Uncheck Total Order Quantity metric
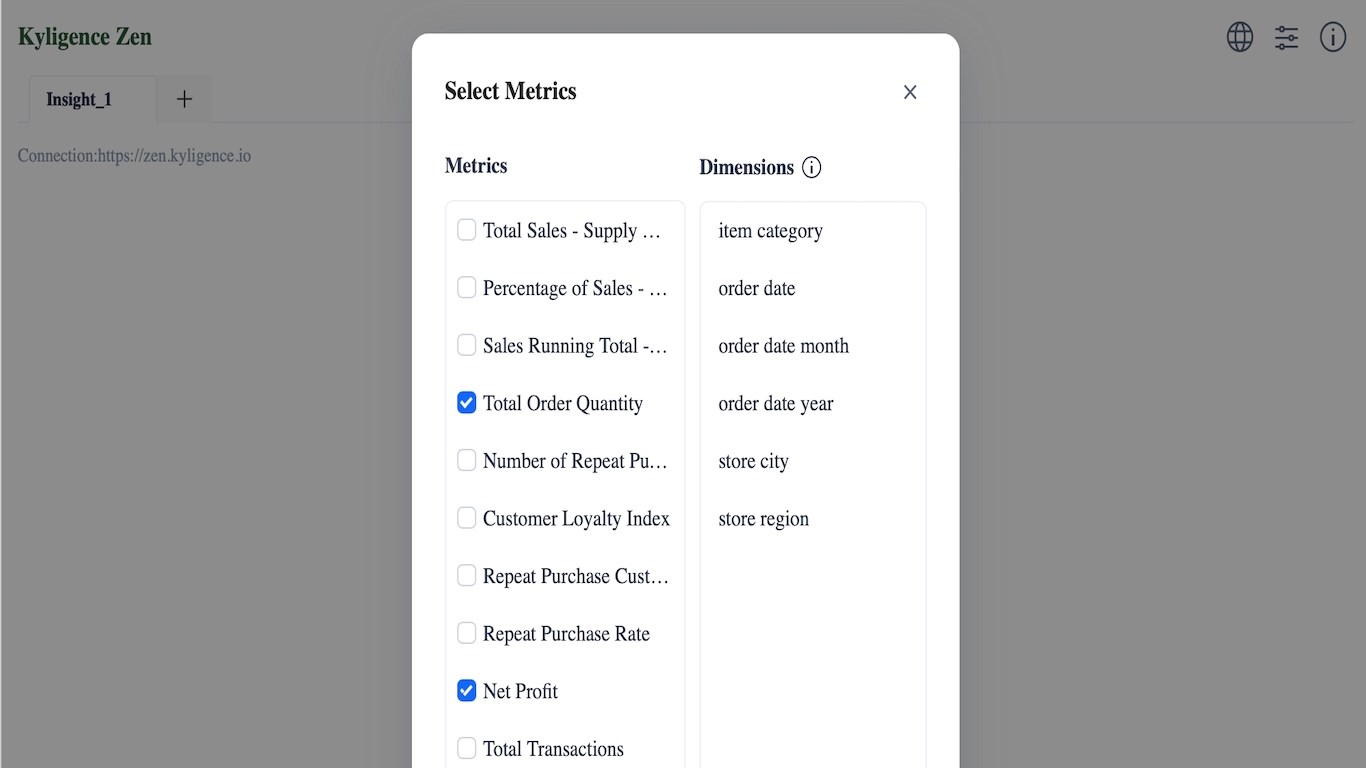1366x768 pixels. tap(466, 403)
